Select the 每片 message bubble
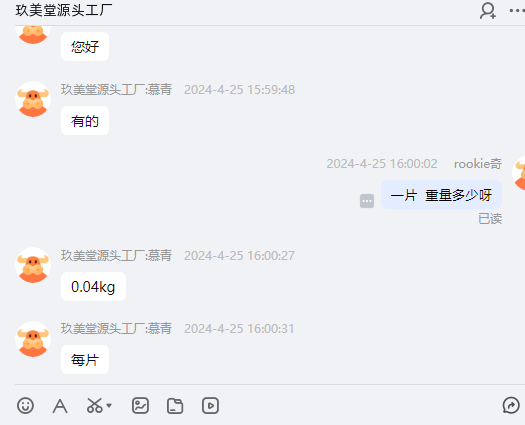Image resolution: width=525 pixels, height=425 pixels. point(85,360)
